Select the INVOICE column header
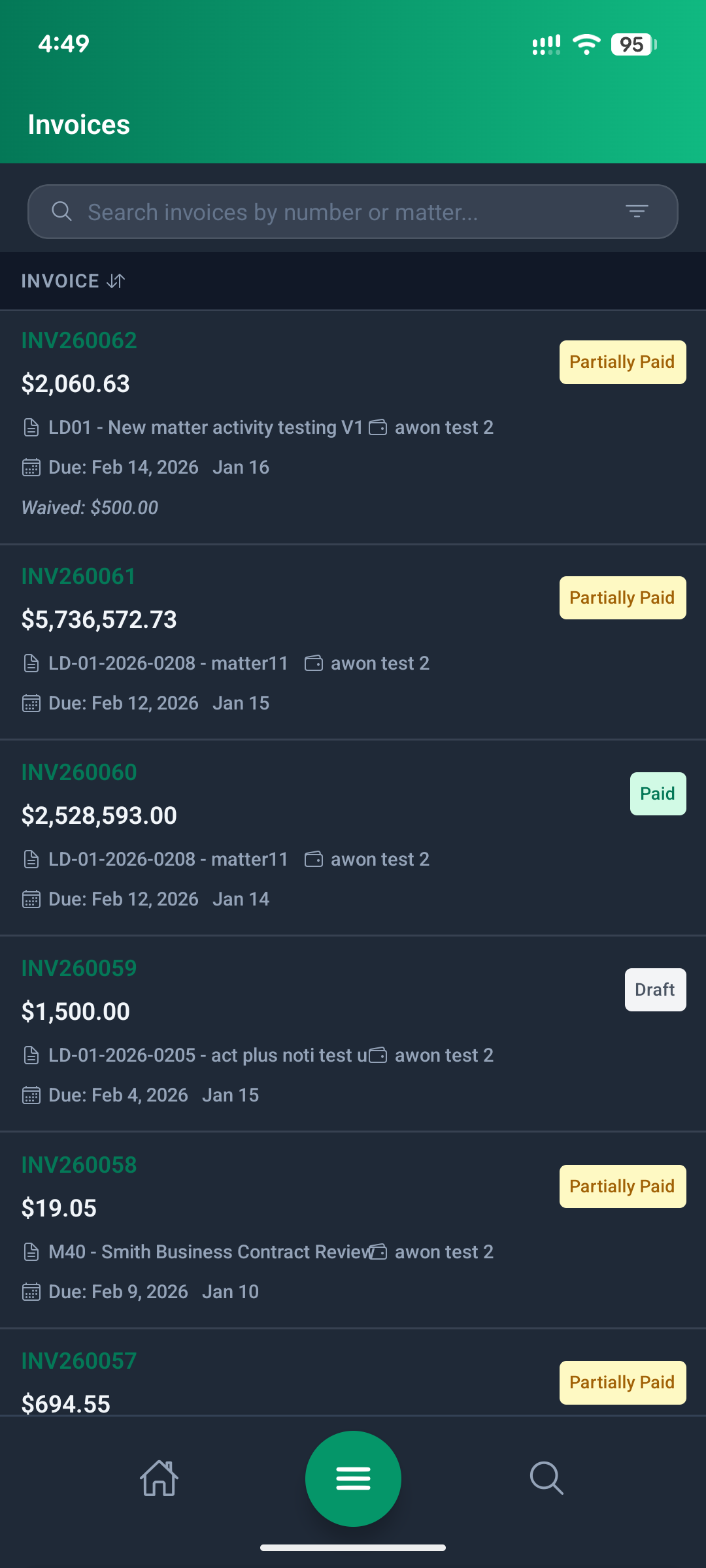Image resolution: width=706 pixels, height=1568 pixels. [x=60, y=281]
